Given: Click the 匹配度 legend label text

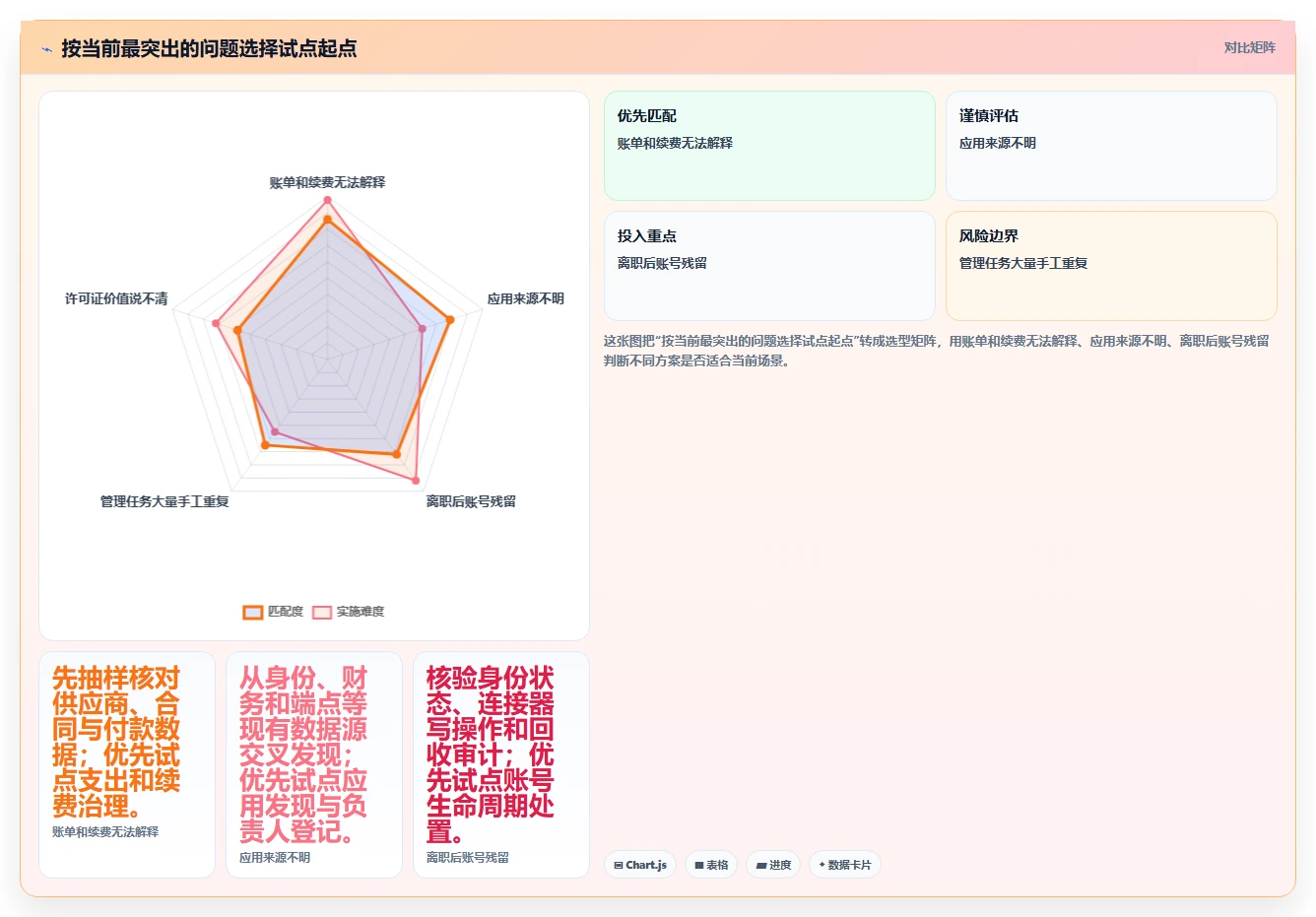Looking at the screenshot, I should [286, 612].
